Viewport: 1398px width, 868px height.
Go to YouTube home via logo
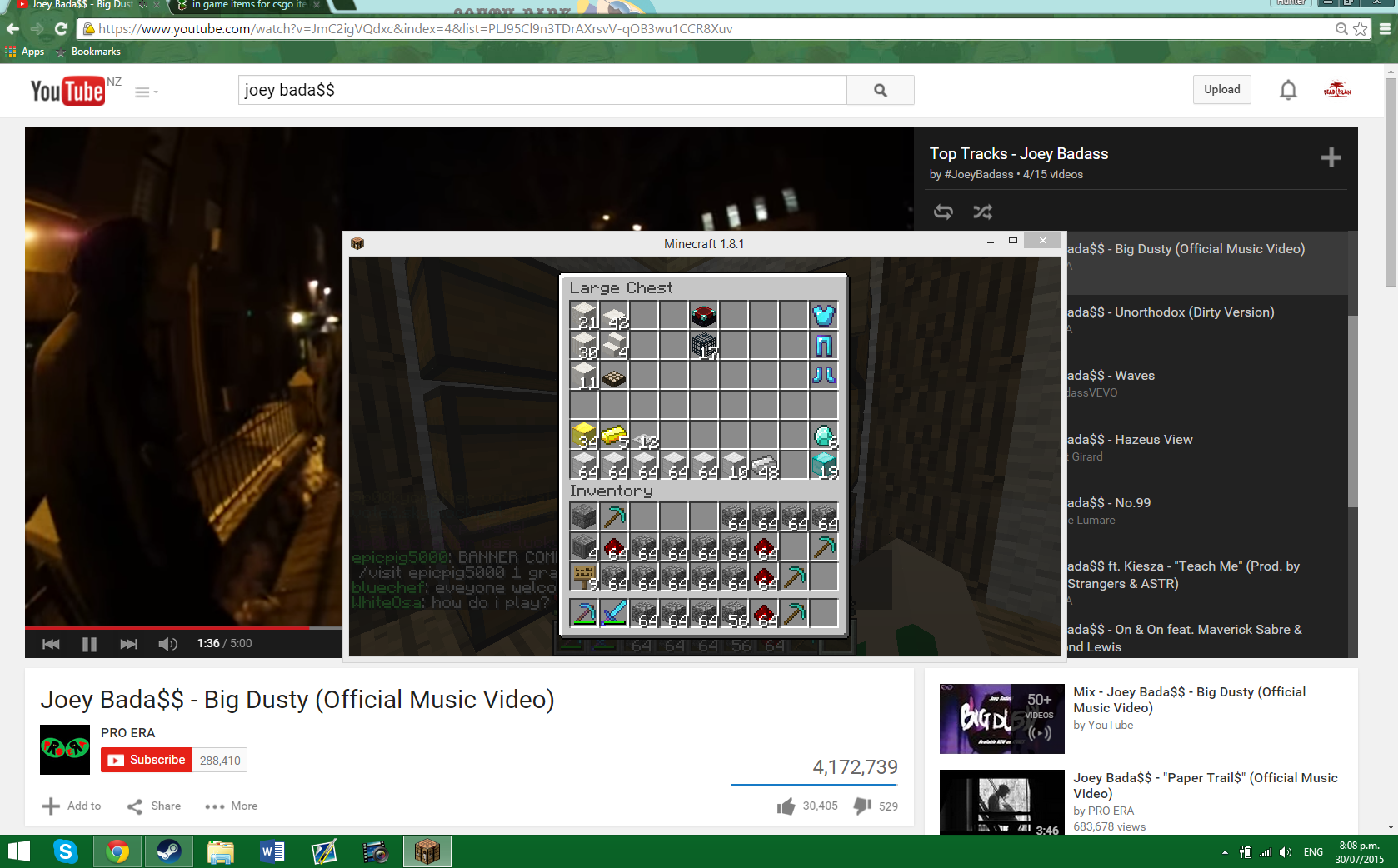click(67, 91)
